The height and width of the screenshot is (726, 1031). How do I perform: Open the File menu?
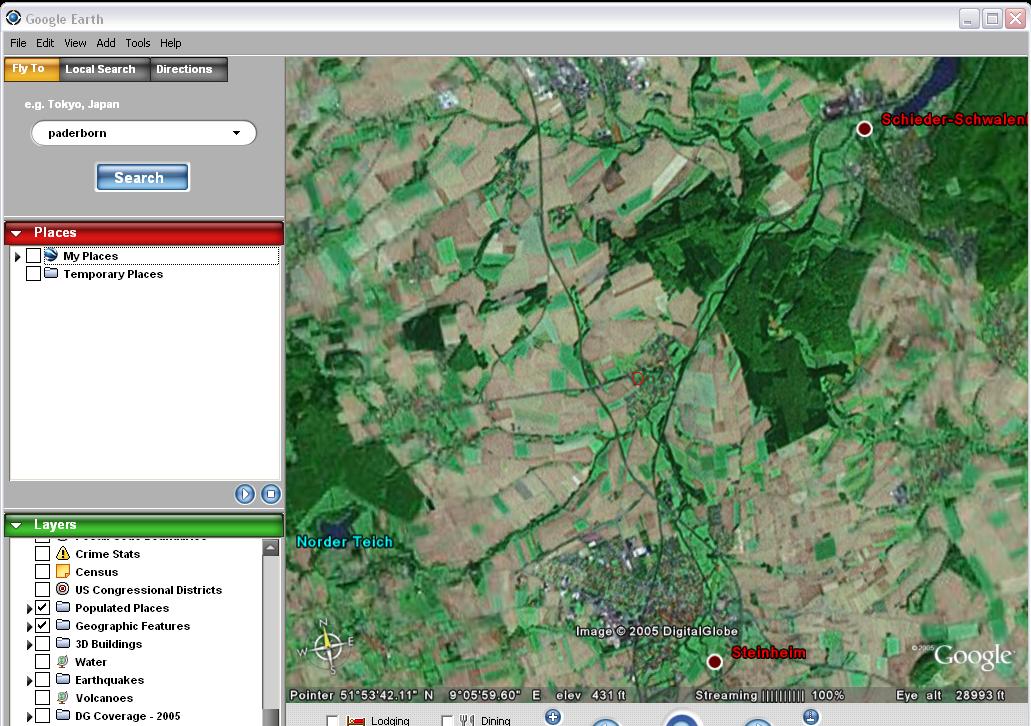18,43
